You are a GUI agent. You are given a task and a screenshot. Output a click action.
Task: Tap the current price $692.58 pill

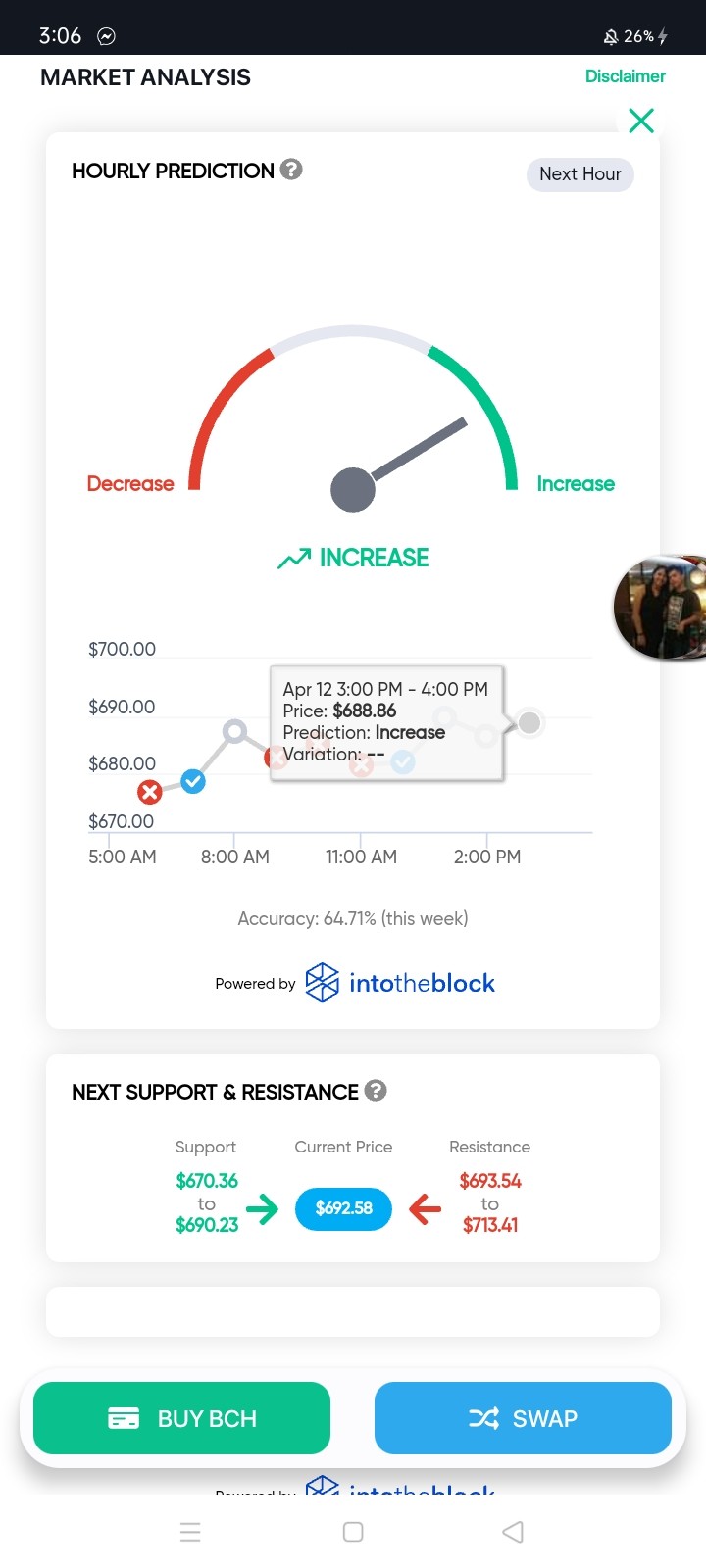[343, 1208]
